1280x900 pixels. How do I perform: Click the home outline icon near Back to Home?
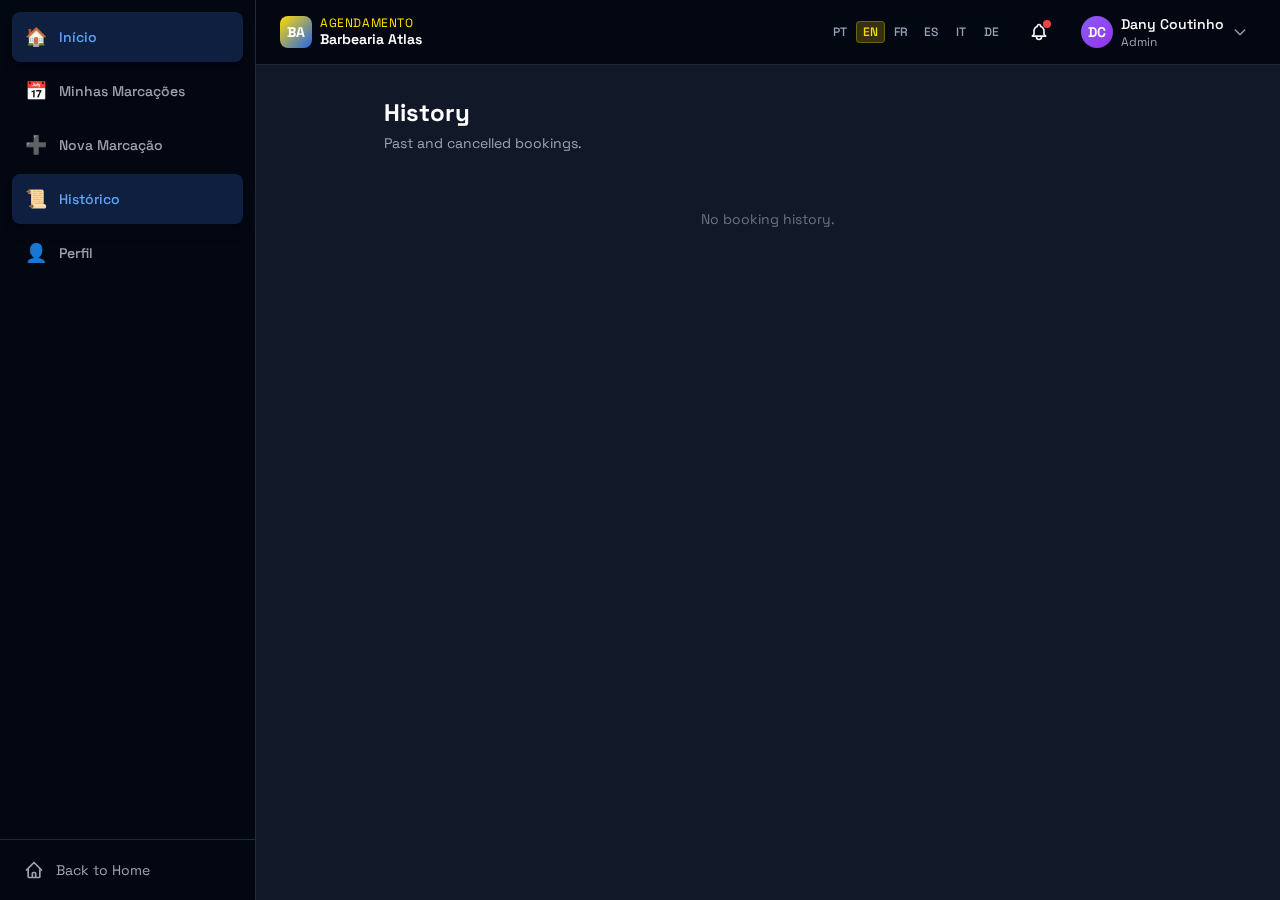coord(34,870)
